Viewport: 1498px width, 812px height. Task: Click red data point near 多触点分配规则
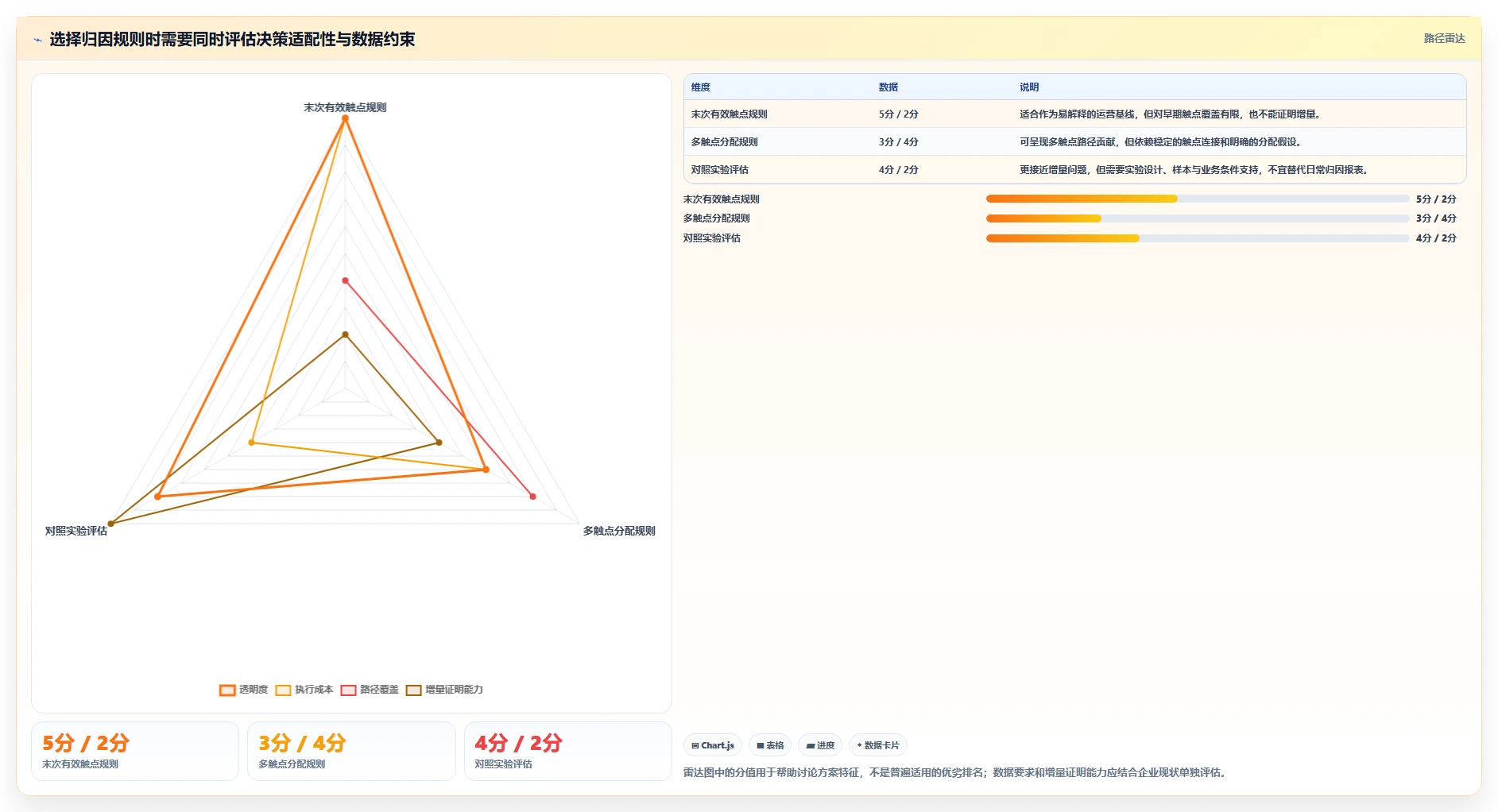[532, 497]
